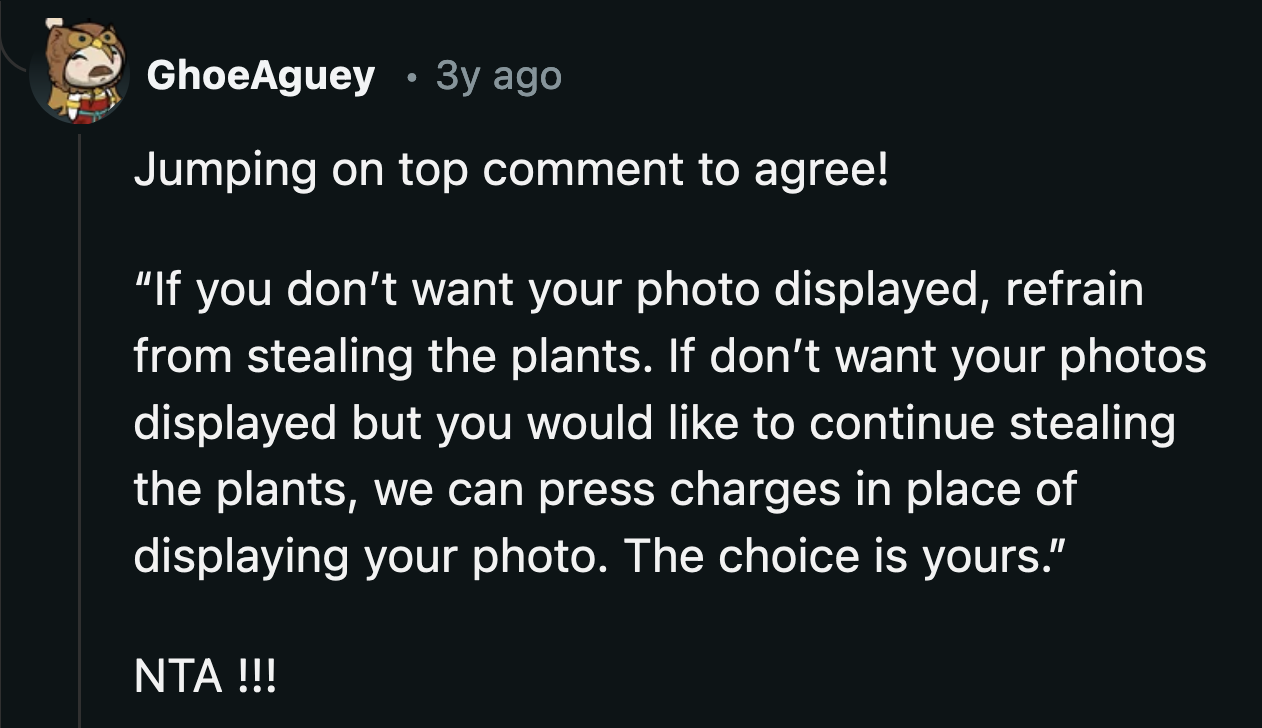Click the word continue in the comment
The height and width of the screenshot is (728, 1262).
point(901,423)
